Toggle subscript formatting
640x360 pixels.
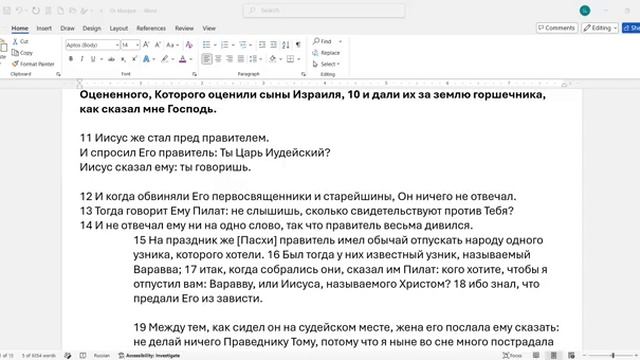point(123,59)
